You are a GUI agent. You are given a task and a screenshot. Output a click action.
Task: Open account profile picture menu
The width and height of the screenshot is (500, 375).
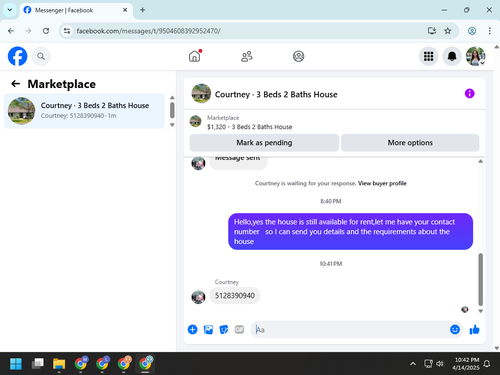pyautogui.click(x=476, y=56)
